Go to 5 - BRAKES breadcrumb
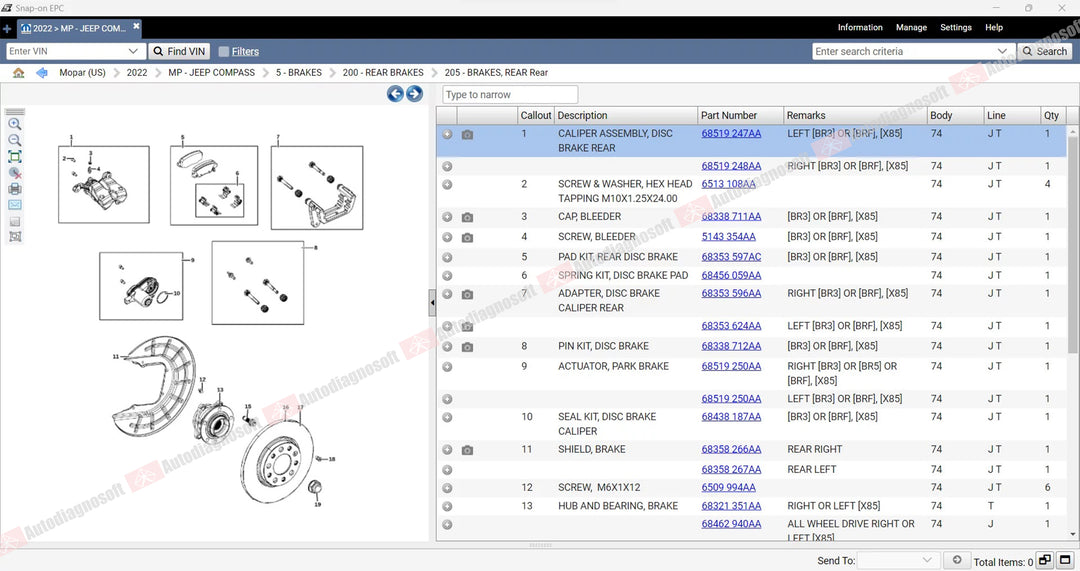This screenshot has height=571, width=1080. point(299,72)
